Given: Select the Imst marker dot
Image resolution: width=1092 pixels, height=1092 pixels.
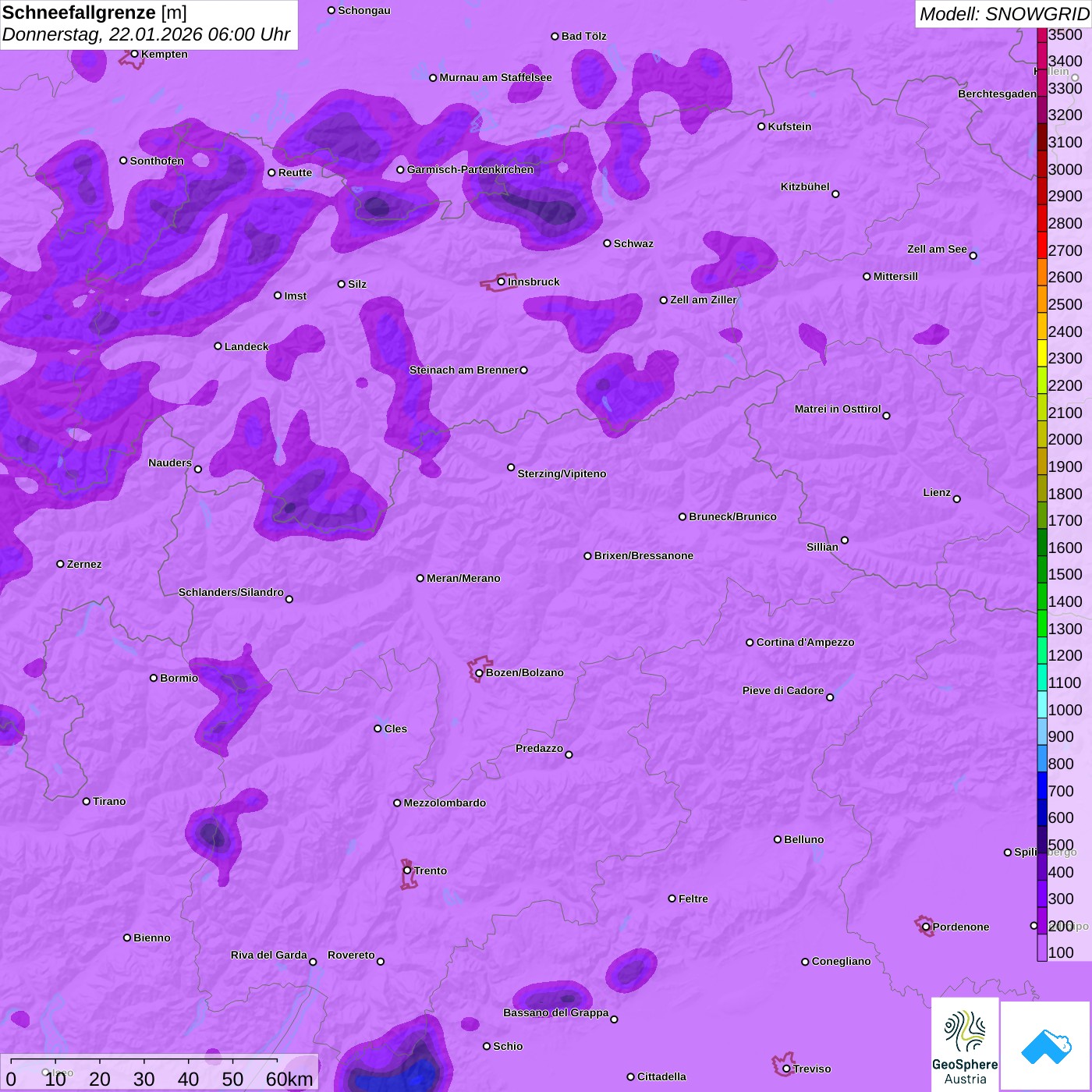Looking at the screenshot, I should click(x=278, y=296).
